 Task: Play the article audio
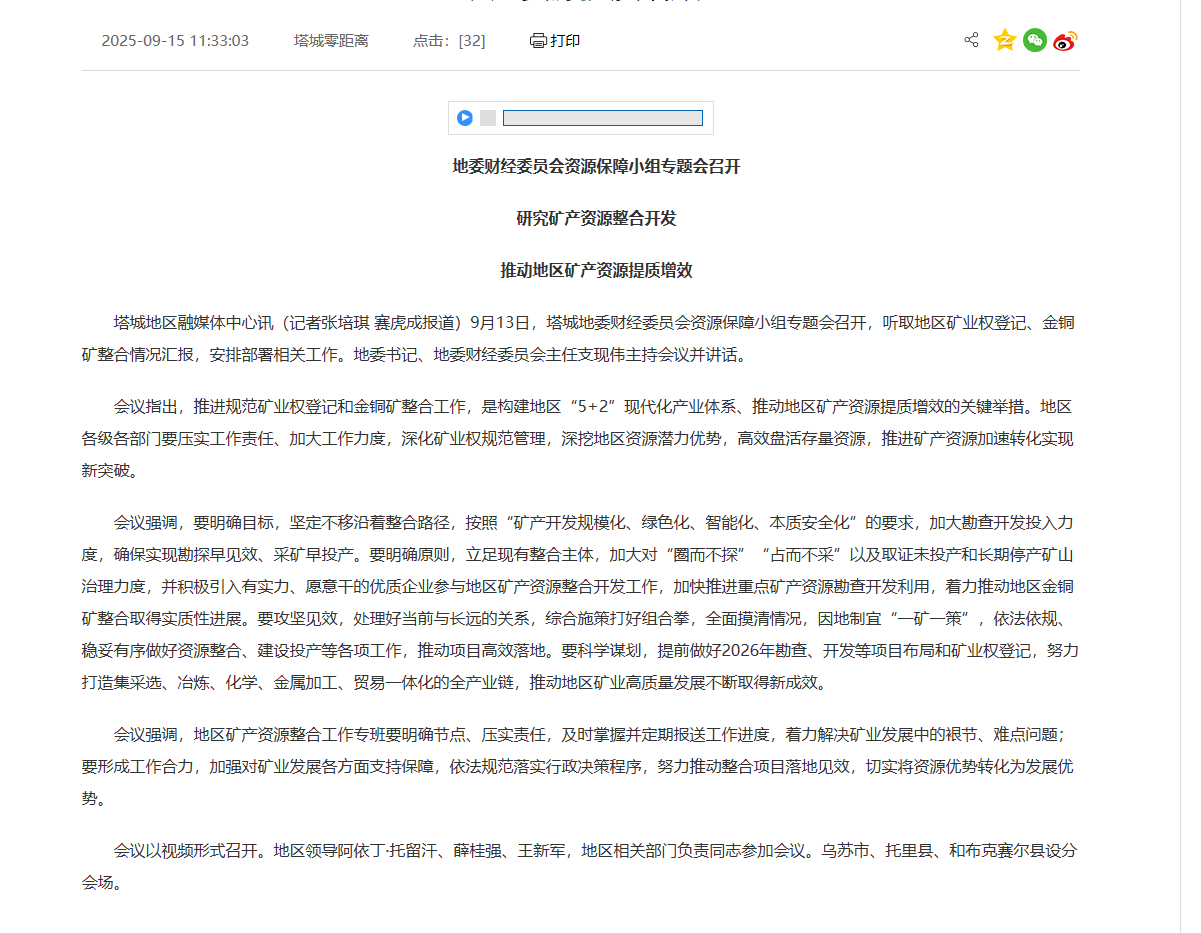465,118
